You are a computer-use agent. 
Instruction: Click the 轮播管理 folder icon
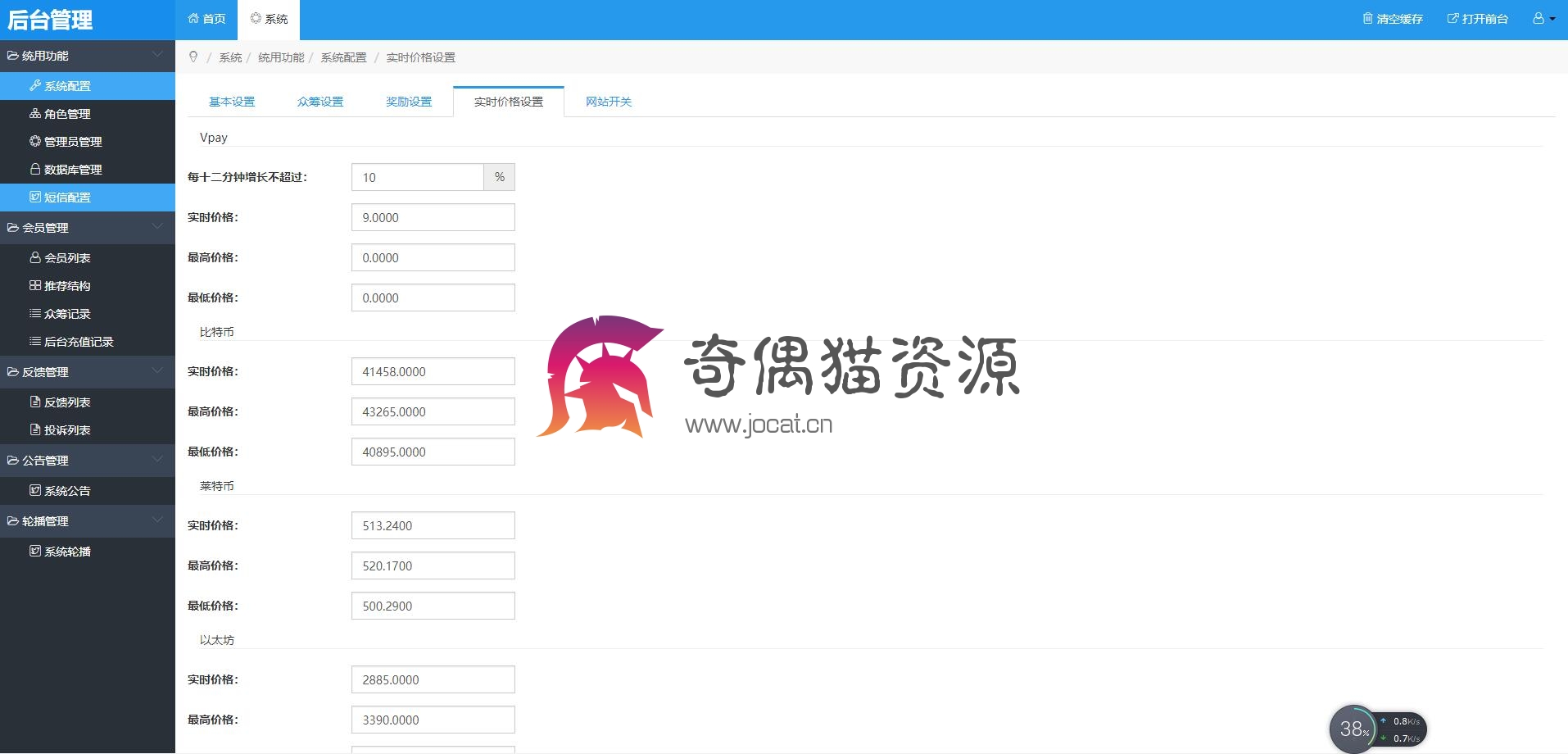(13, 521)
